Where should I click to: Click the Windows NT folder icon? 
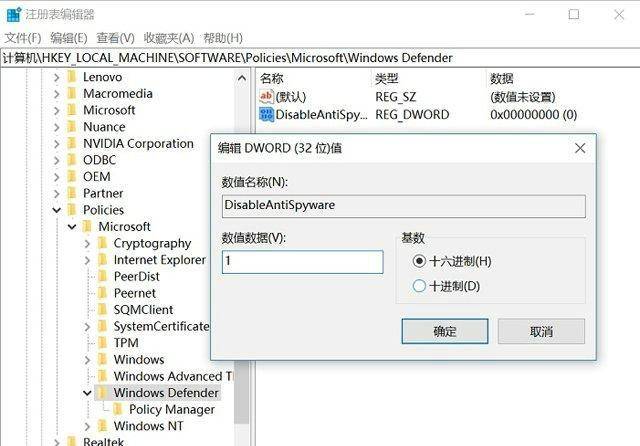click(102, 426)
